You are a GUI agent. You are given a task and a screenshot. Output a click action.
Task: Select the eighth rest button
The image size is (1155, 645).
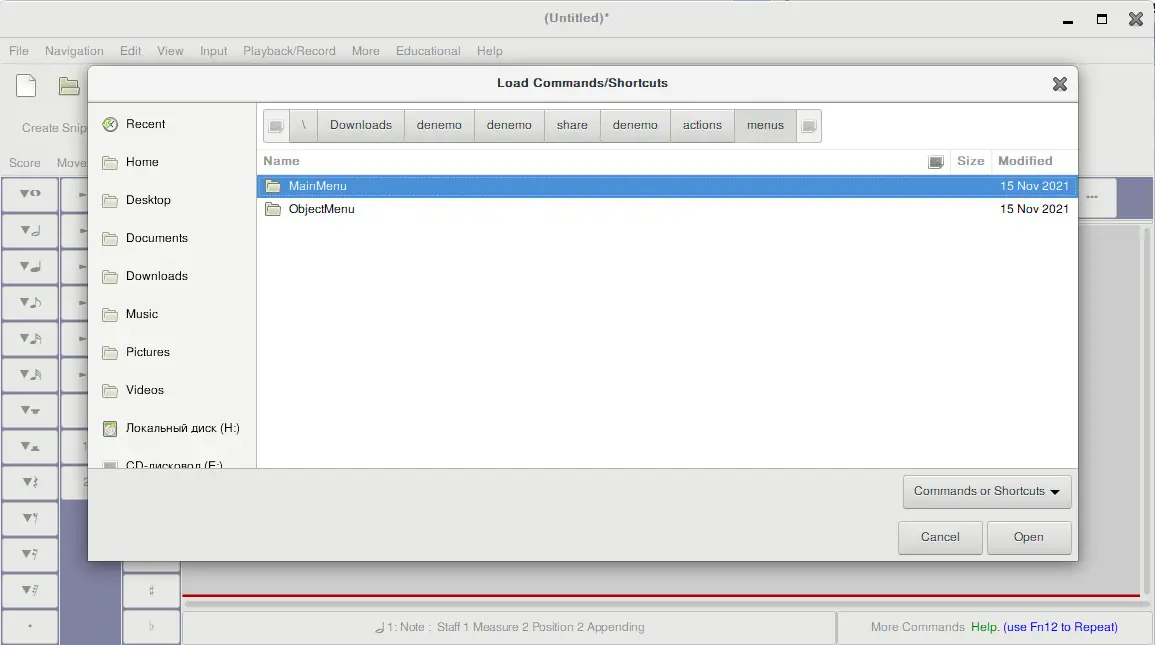tap(30, 518)
